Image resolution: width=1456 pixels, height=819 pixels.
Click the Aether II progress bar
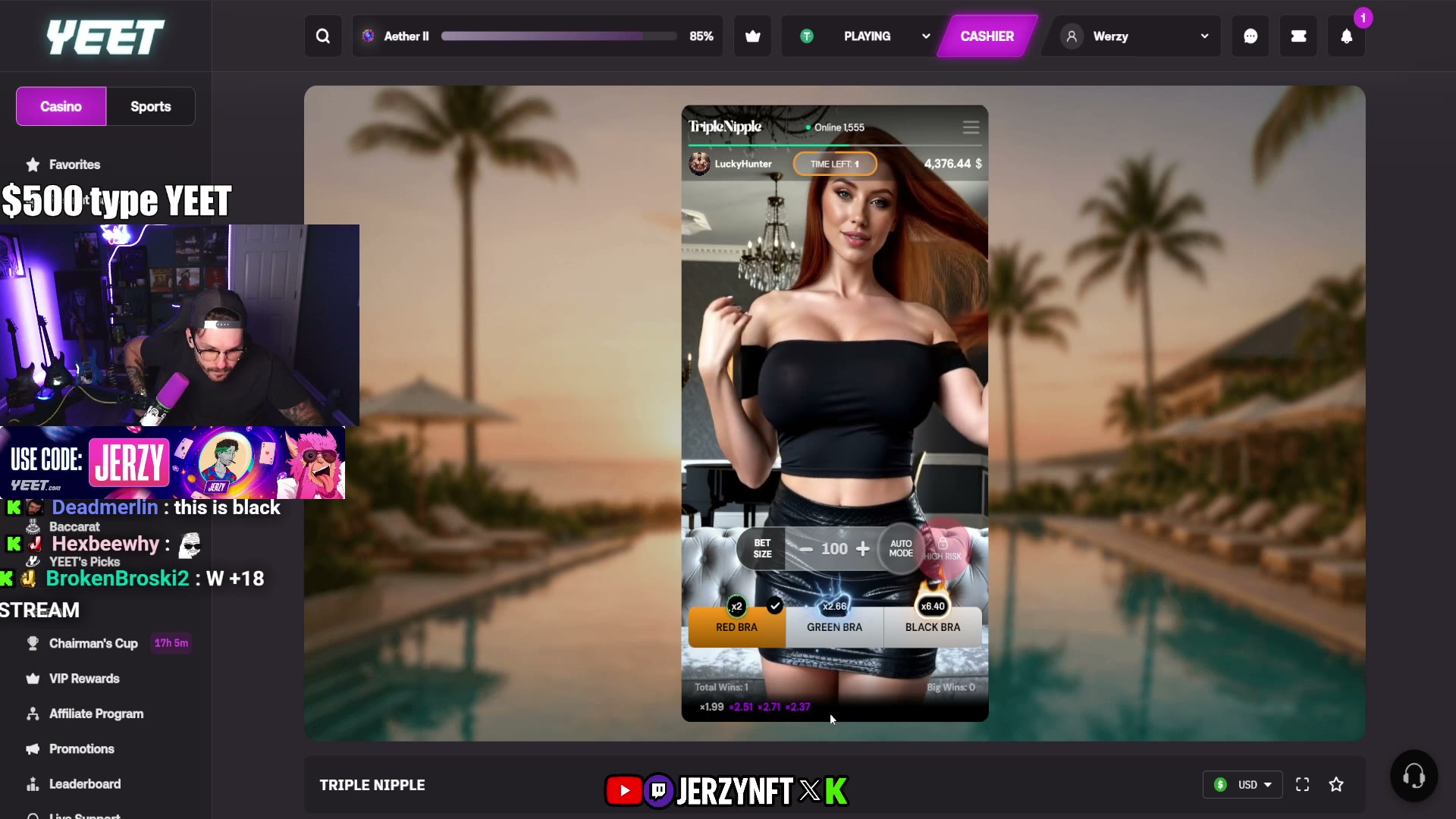click(x=559, y=36)
